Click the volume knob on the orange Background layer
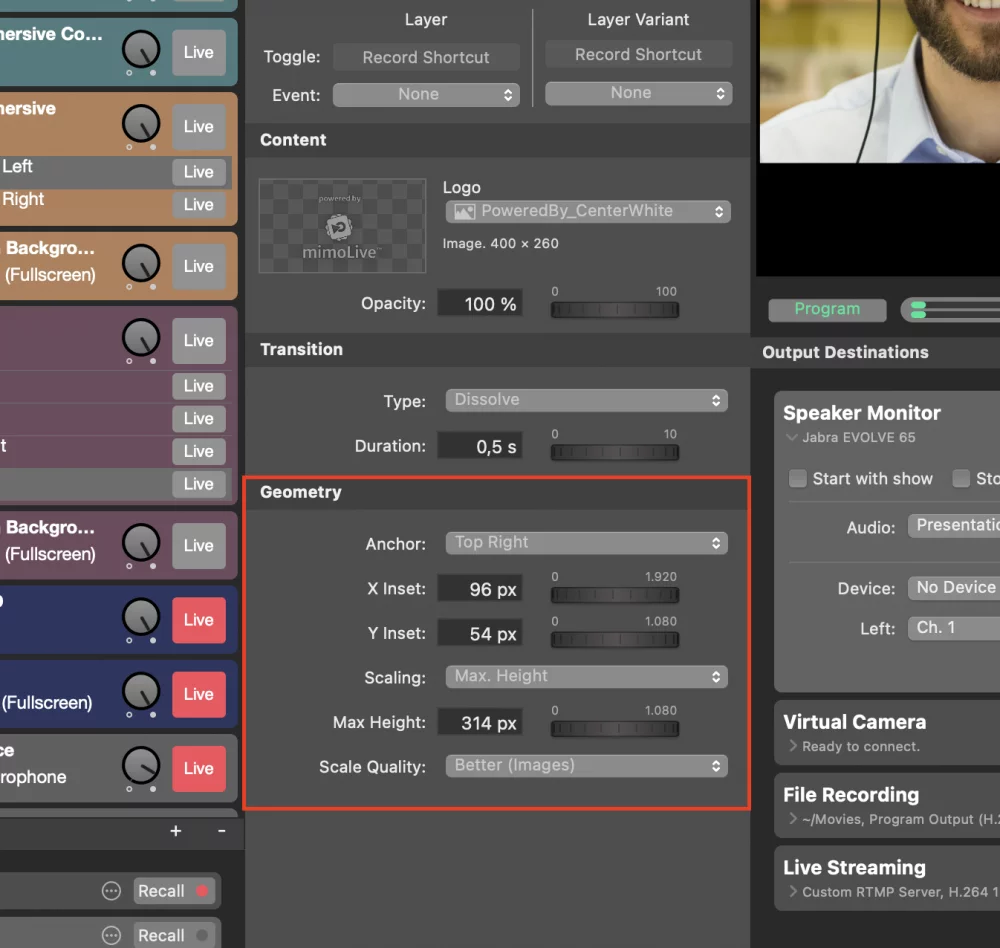 click(x=141, y=263)
